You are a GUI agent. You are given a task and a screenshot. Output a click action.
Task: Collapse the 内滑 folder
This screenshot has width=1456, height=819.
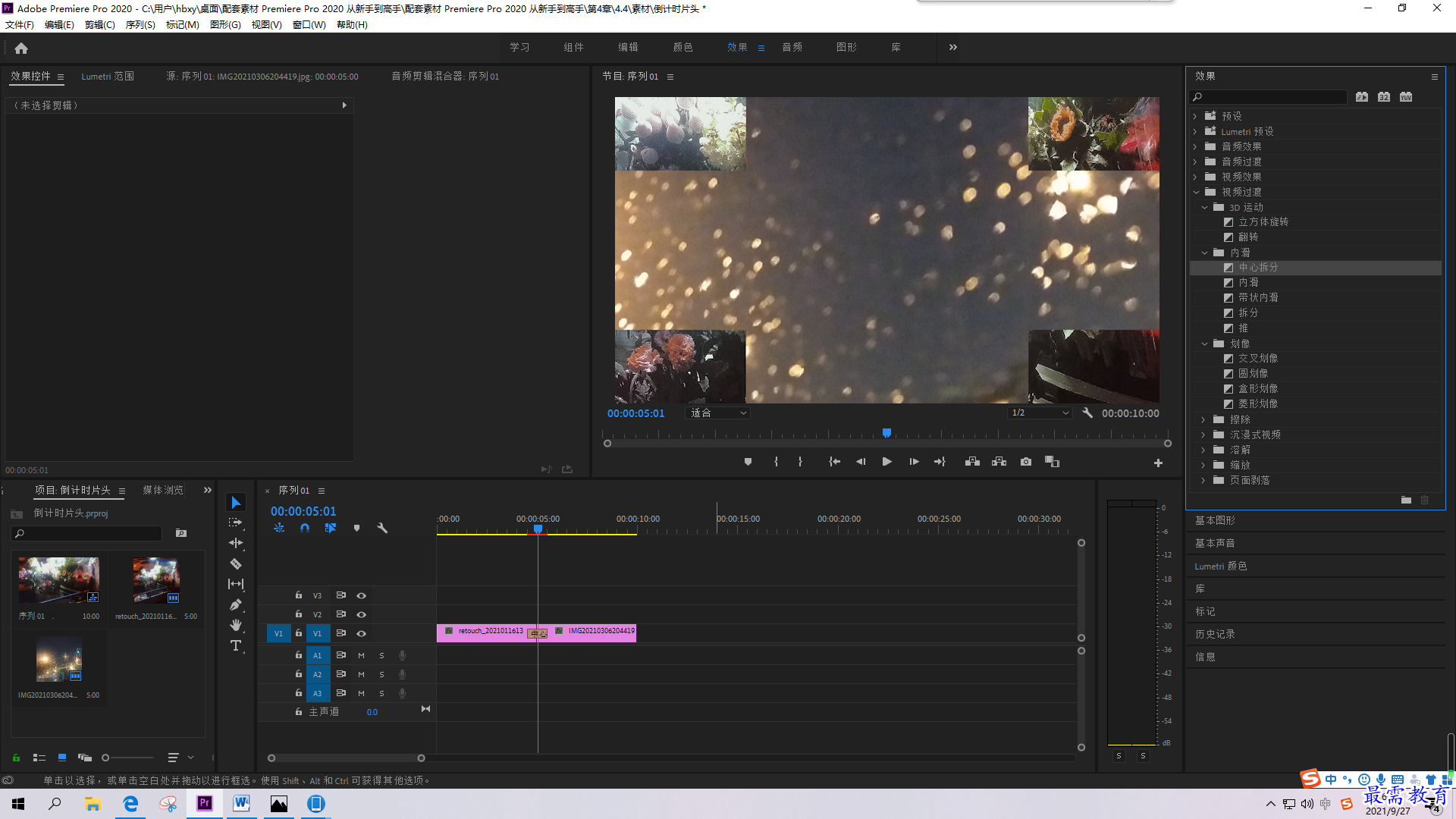(x=1205, y=253)
